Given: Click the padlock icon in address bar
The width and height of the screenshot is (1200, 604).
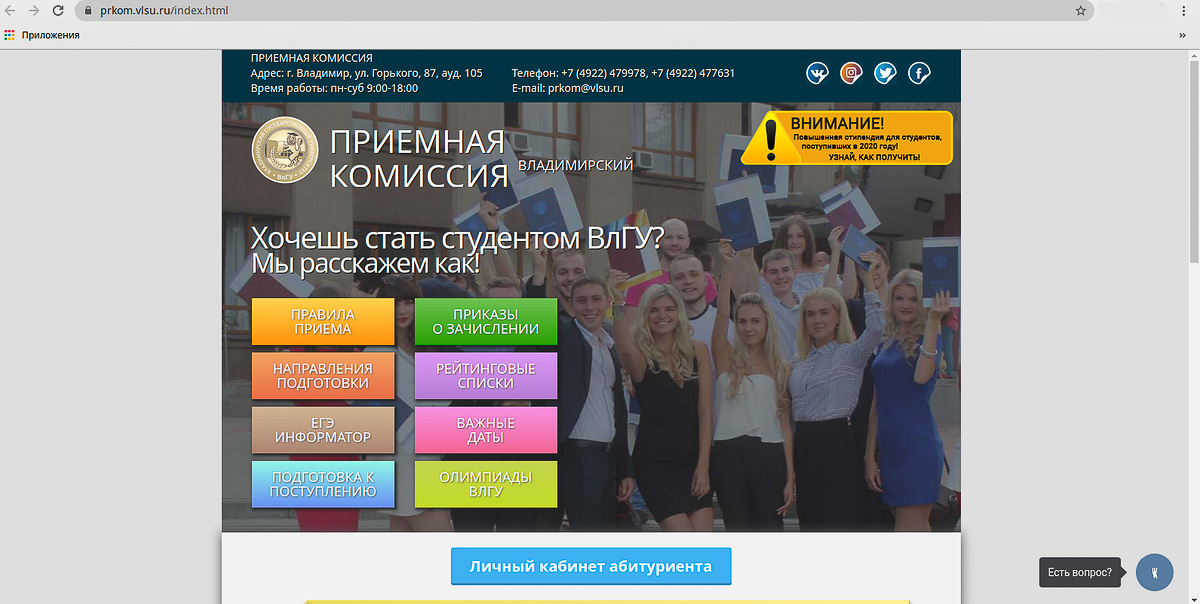Looking at the screenshot, I should (x=88, y=10).
